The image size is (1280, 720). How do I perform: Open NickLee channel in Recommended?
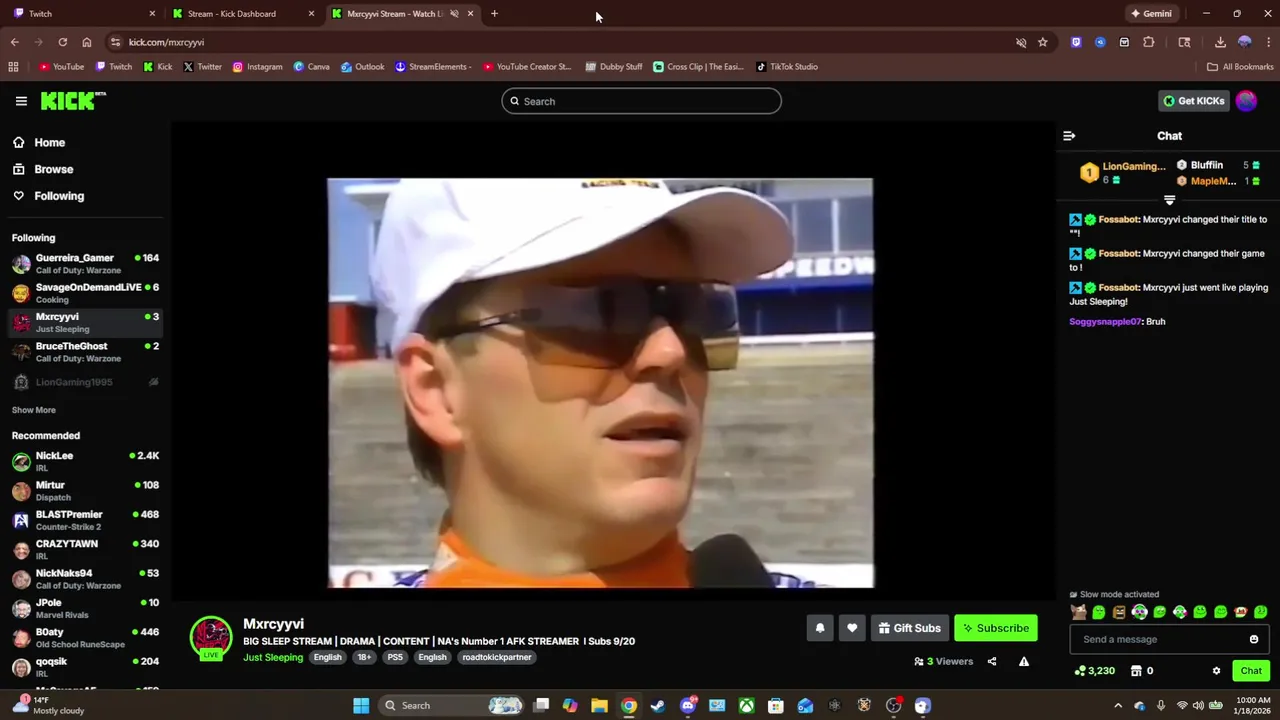tap(85, 461)
